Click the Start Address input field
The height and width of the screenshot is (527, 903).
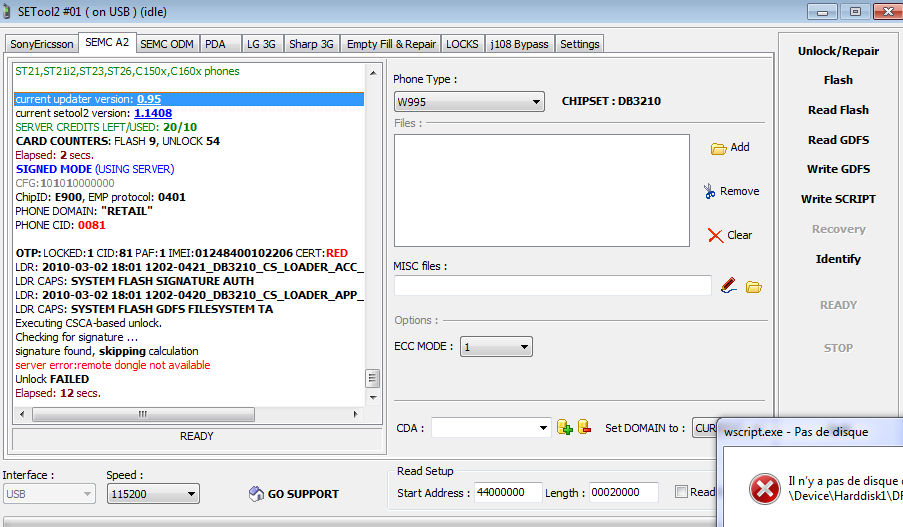pyautogui.click(x=507, y=492)
